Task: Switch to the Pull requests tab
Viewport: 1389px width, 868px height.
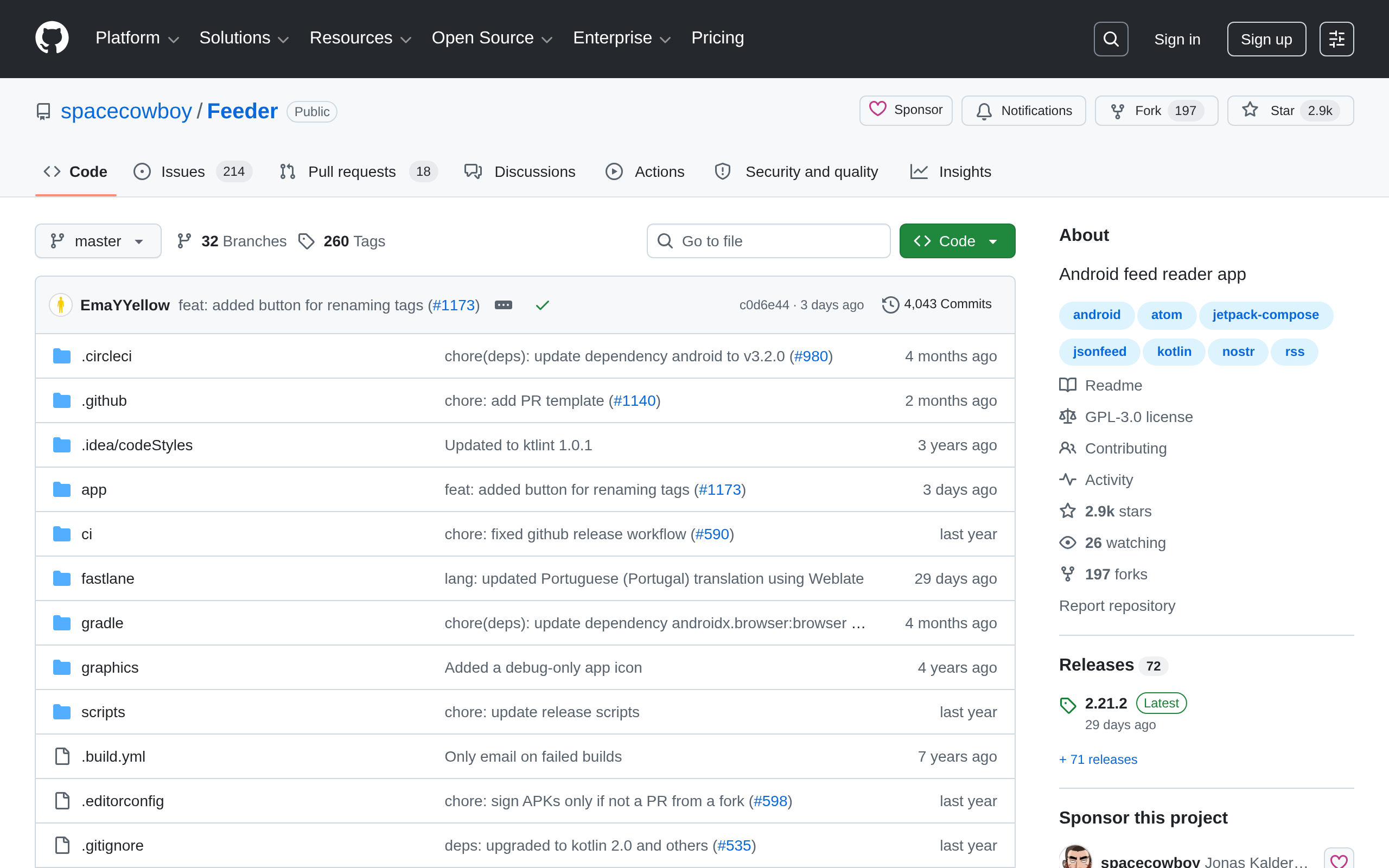Action: 359,171
